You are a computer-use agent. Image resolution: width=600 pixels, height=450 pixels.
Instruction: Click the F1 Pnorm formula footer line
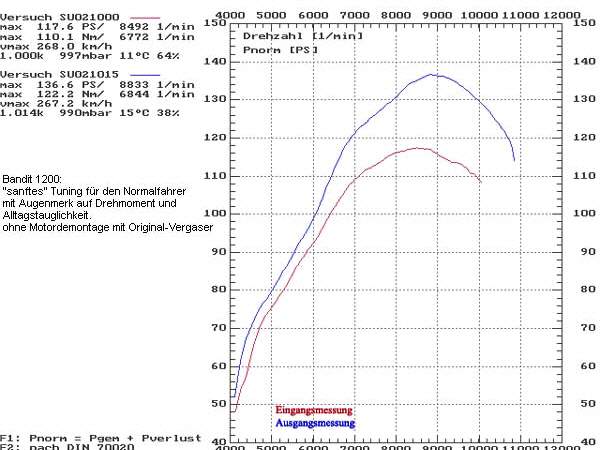click(x=100, y=437)
